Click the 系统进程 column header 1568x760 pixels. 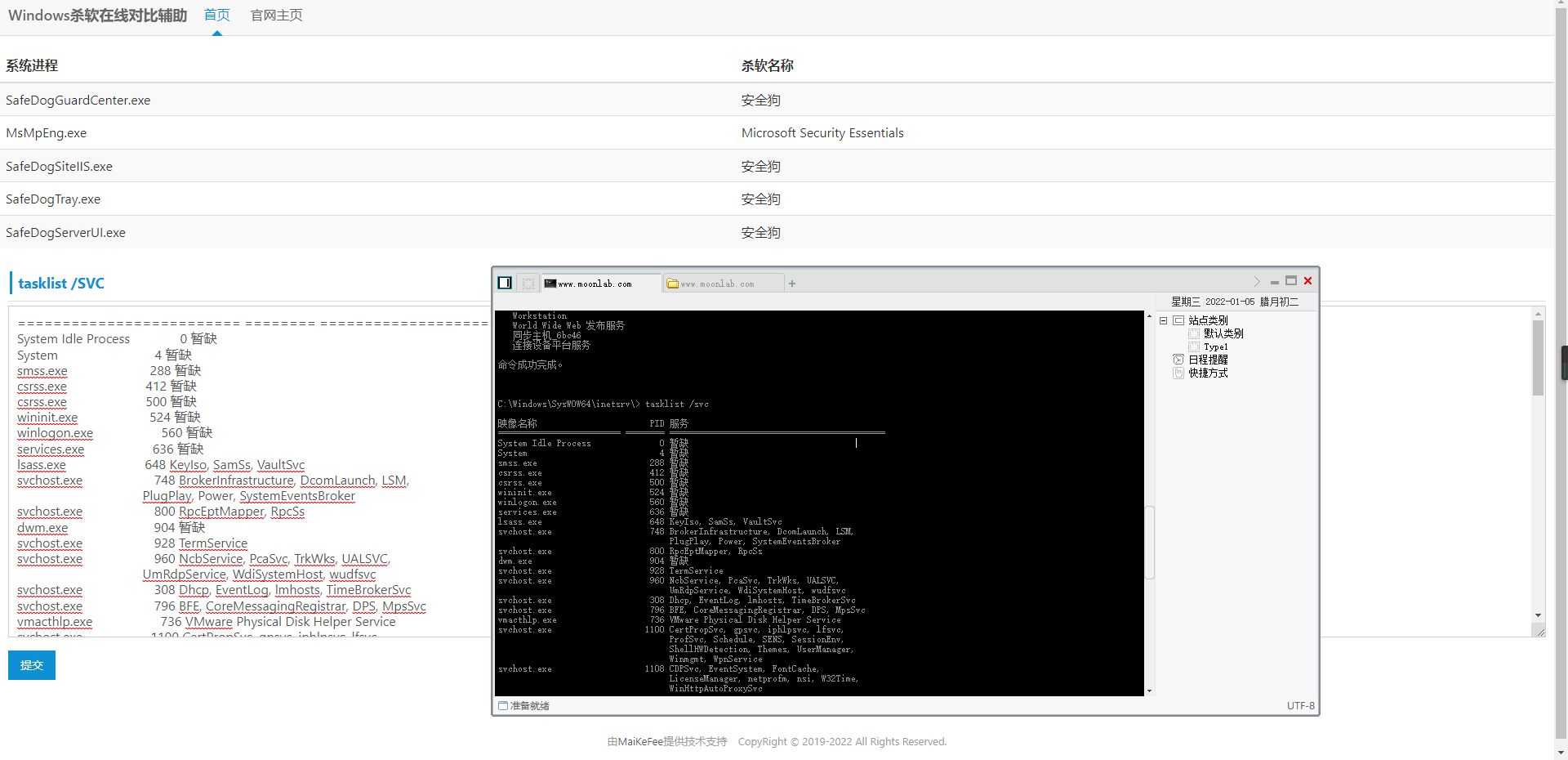32,65
